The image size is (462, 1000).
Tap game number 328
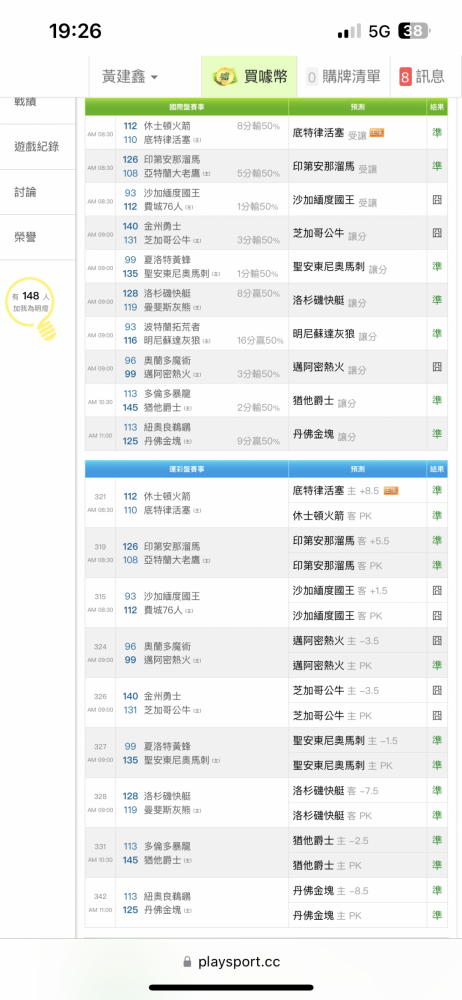[x=100, y=797]
